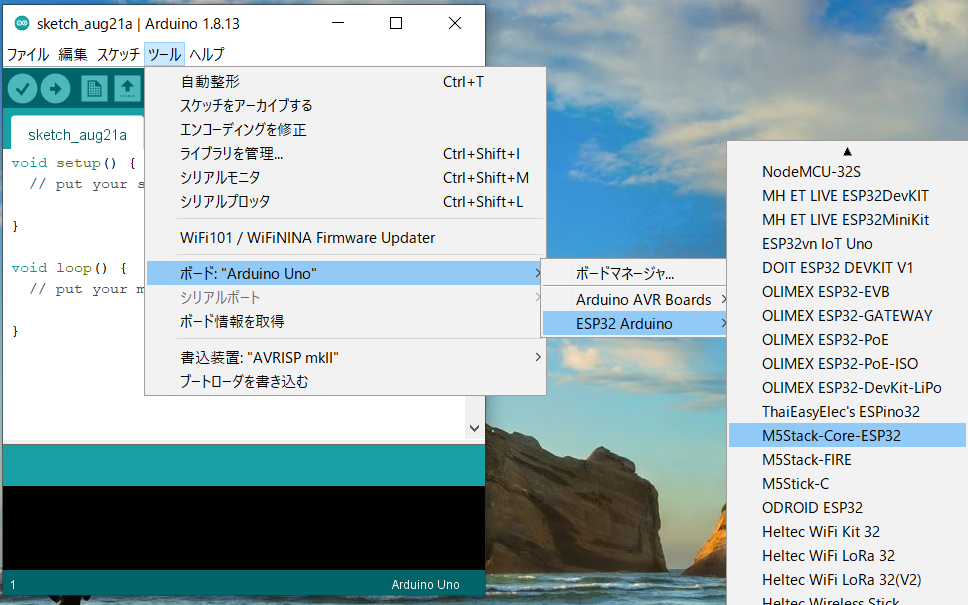The height and width of the screenshot is (605, 968).
Task: Click the Verify checkmark toolbar icon
Action: (22, 90)
